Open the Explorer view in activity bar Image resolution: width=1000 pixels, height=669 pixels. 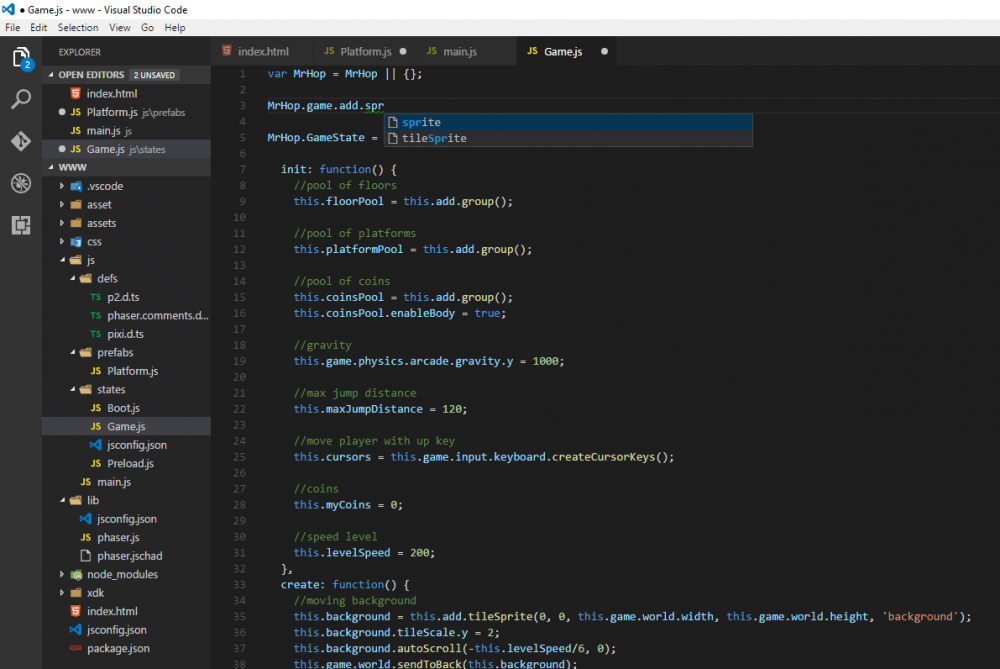(20, 58)
